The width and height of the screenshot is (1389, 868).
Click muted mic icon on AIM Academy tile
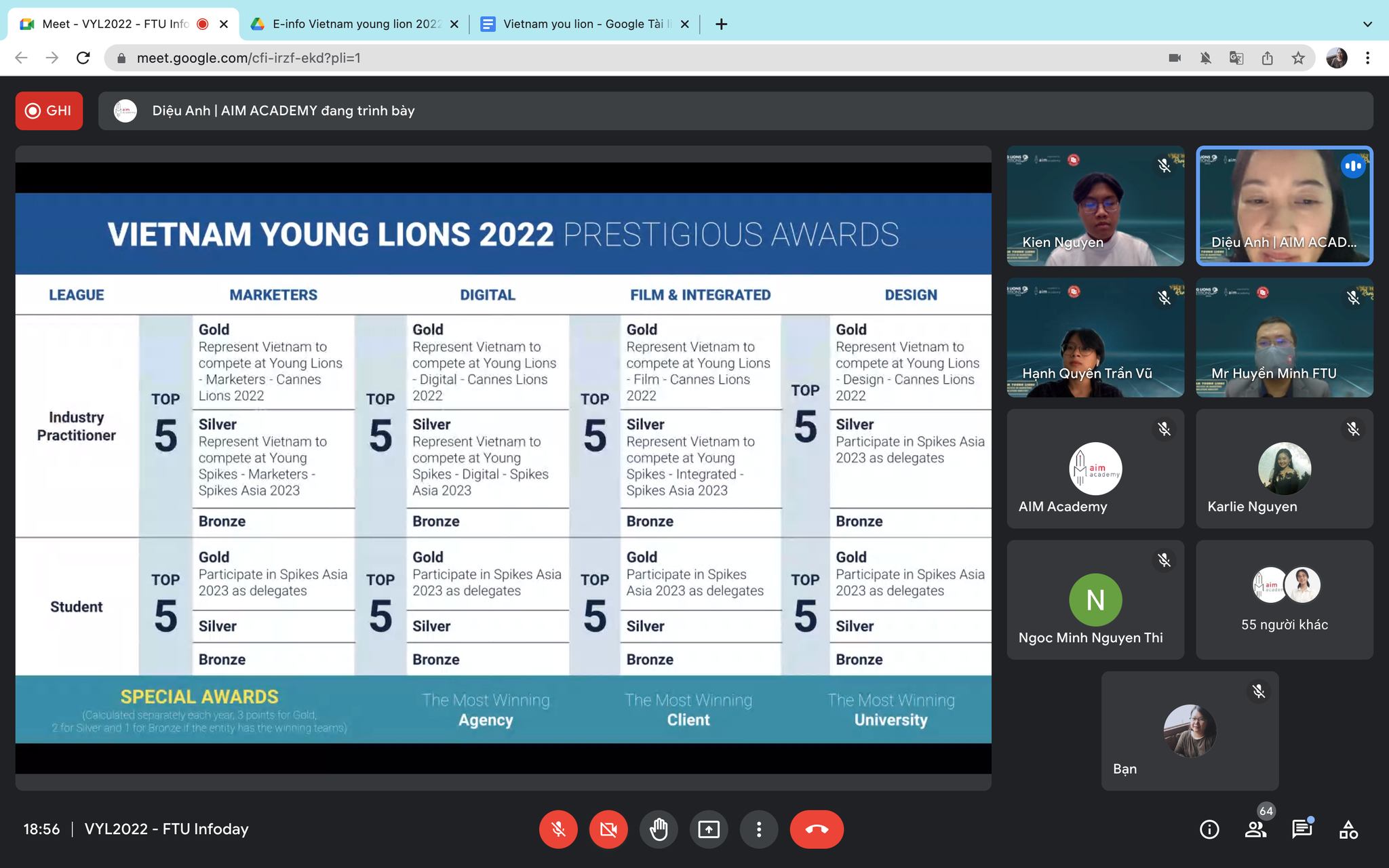click(1164, 429)
